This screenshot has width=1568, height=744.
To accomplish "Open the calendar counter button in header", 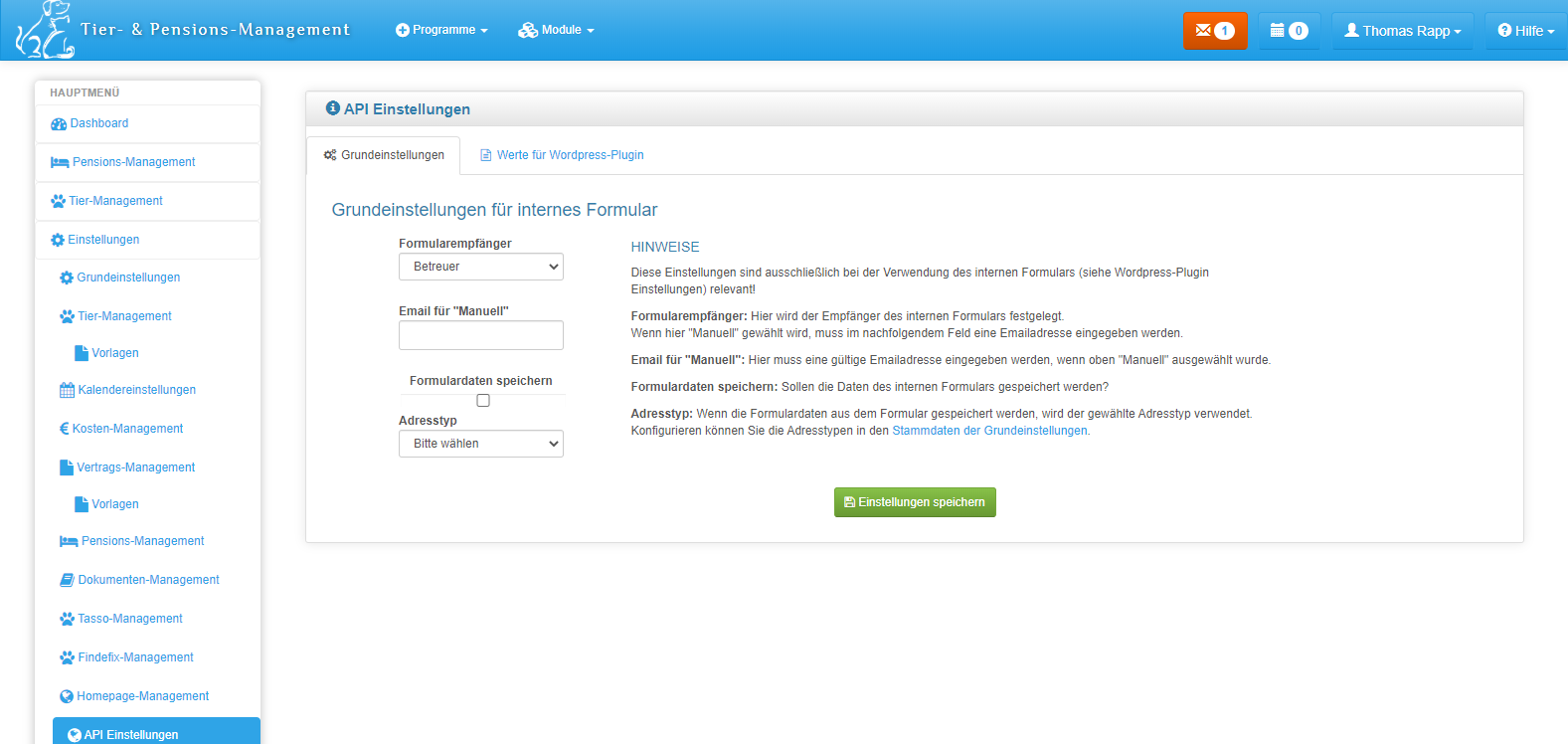I will point(1289,31).
